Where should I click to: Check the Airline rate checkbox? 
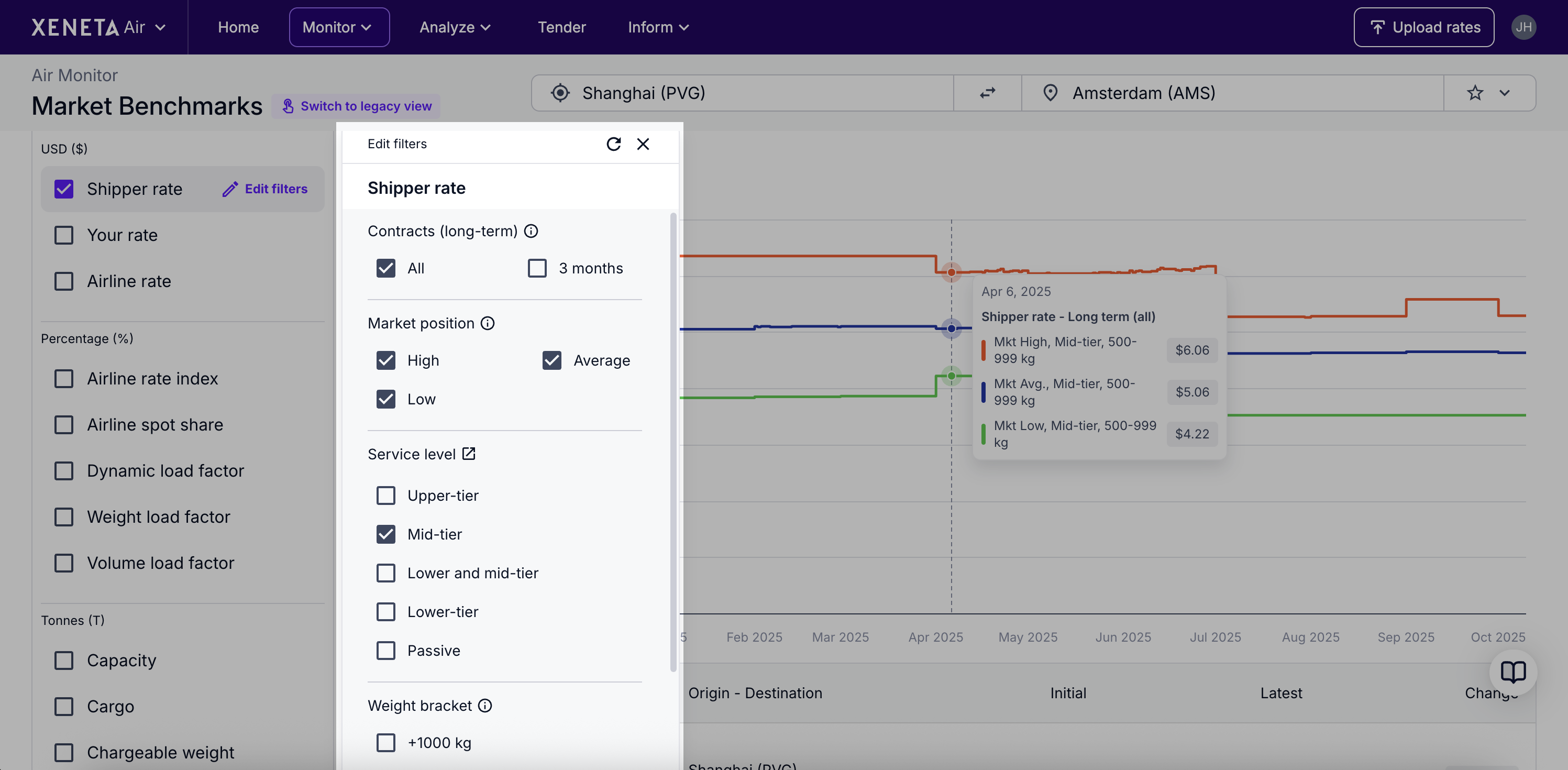pyautogui.click(x=64, y=281)
